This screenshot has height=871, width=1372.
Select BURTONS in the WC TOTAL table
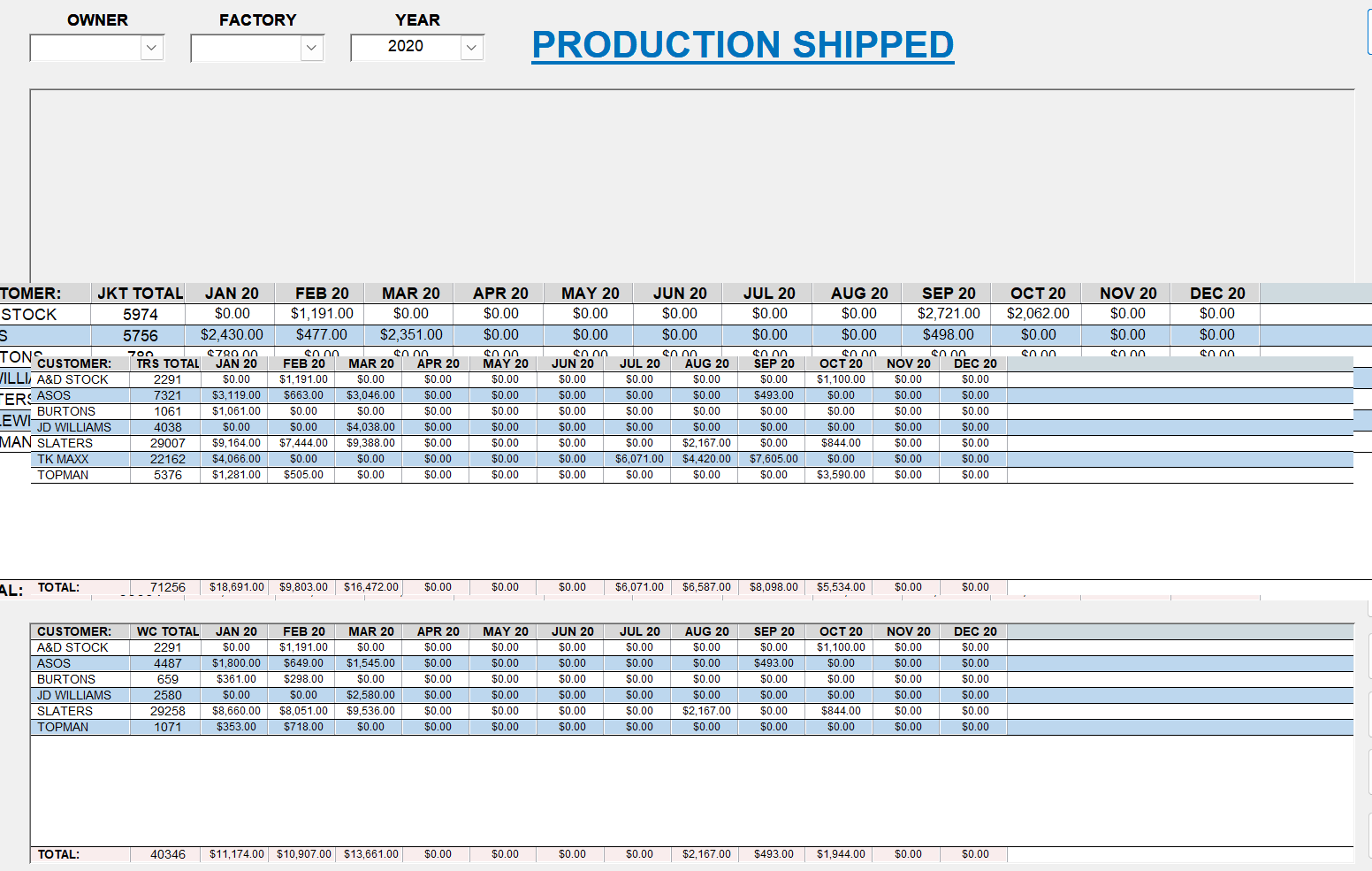pyautogui.click(x=66, y=679)
